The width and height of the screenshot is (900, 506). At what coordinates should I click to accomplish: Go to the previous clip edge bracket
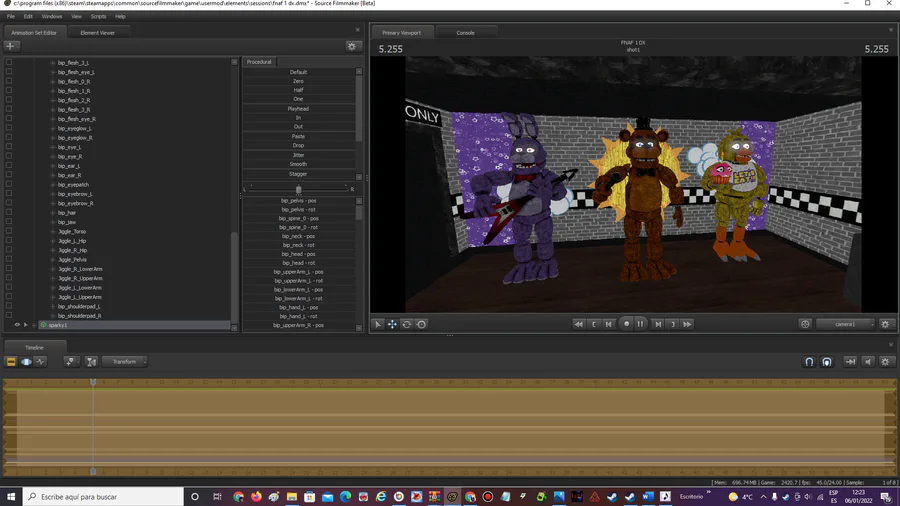click(x=594, y=324)
